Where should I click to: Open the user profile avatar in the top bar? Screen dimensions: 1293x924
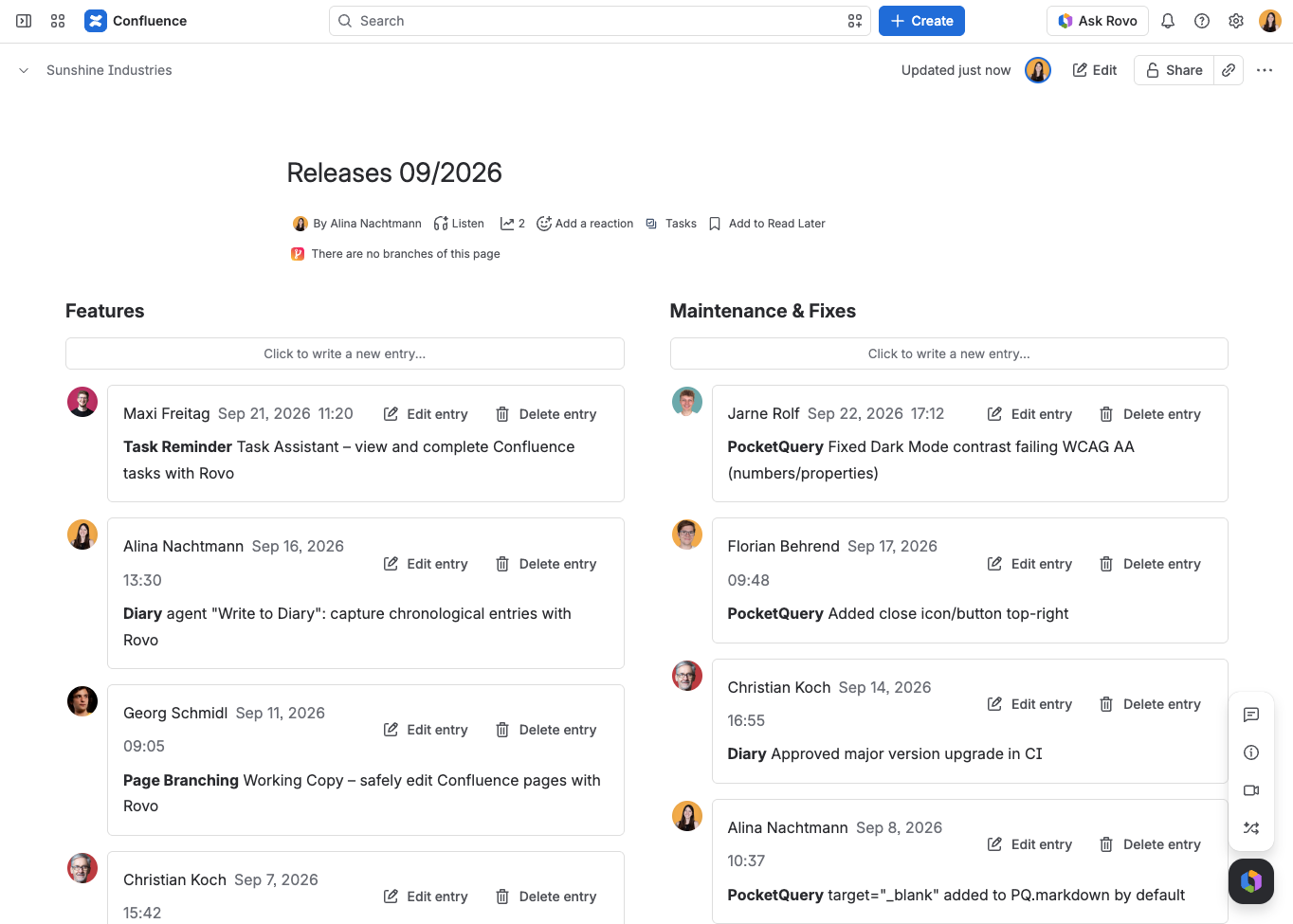[x=1270, y=21]
